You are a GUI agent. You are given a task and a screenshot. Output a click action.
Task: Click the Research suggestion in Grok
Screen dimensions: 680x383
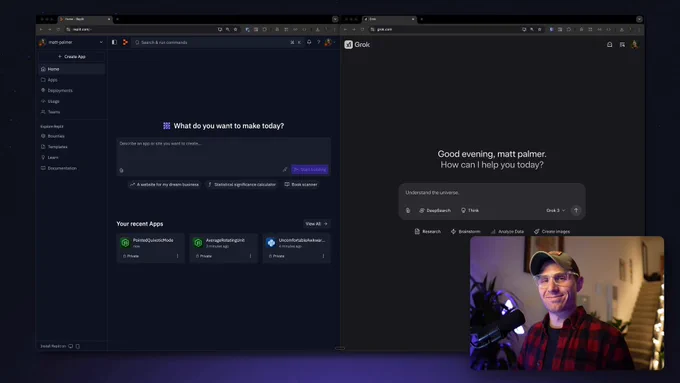tap(428, 232)
